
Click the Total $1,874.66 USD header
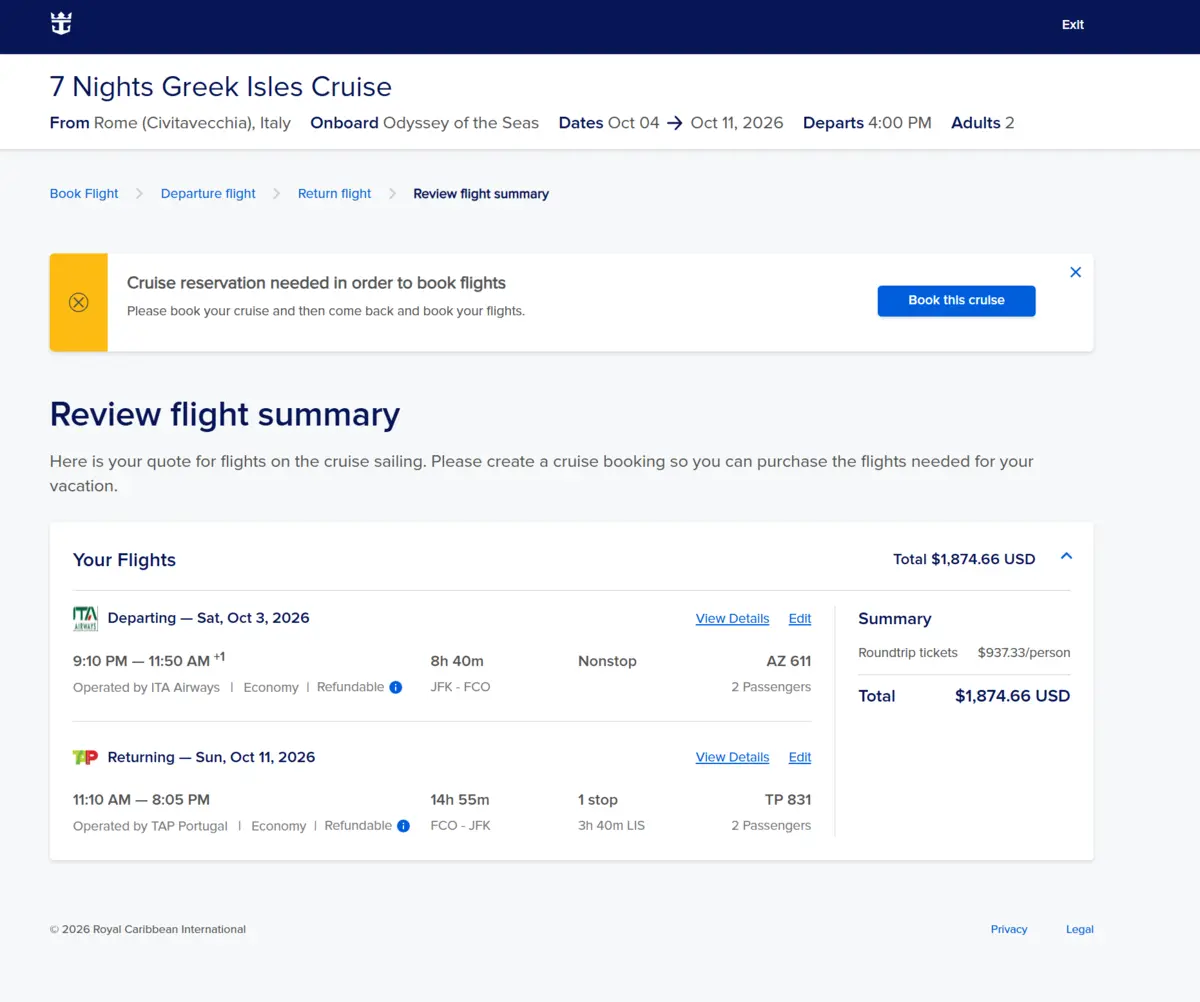pos(964,559)
